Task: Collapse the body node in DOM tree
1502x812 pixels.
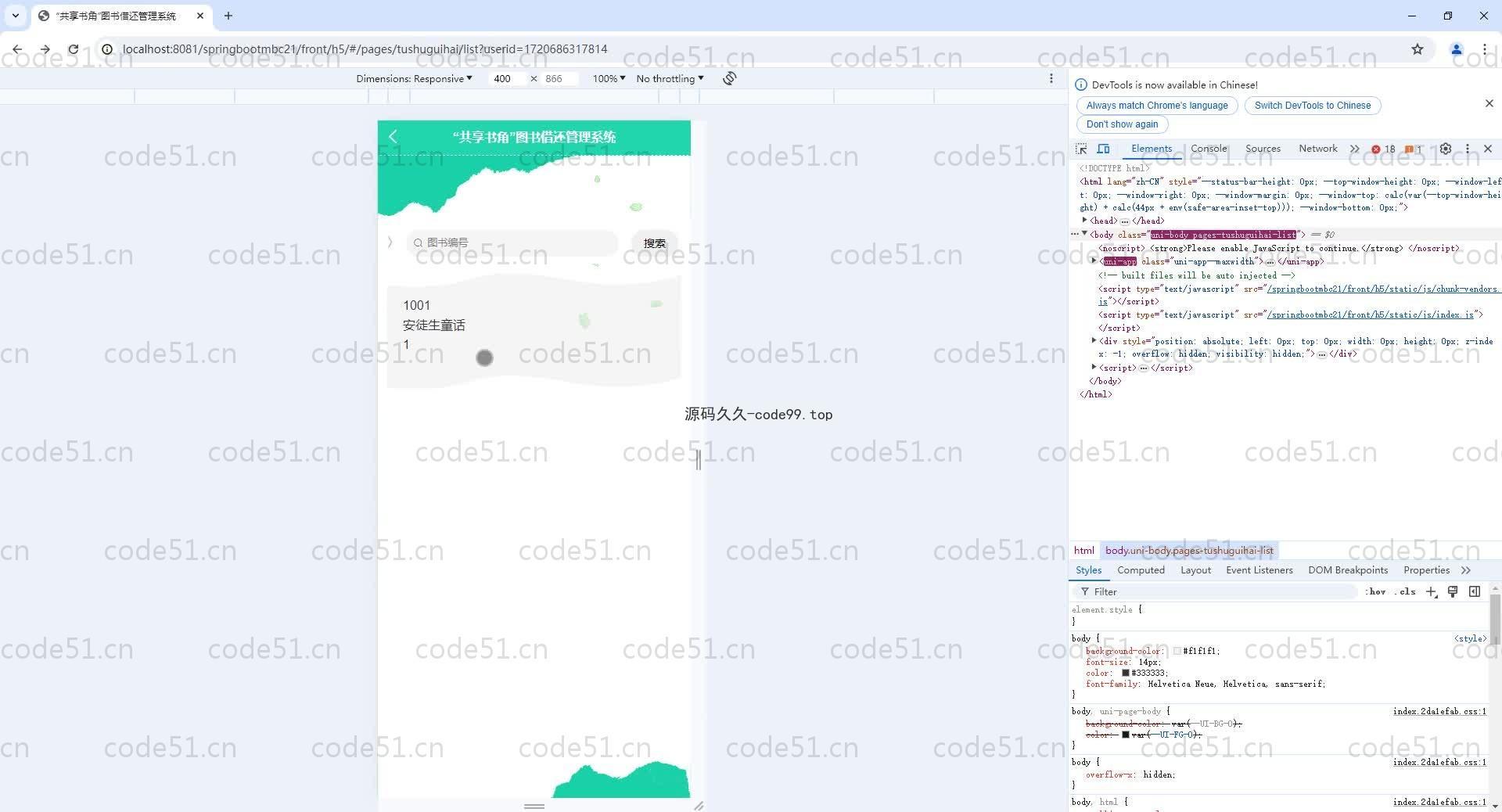Action: 1084,234
